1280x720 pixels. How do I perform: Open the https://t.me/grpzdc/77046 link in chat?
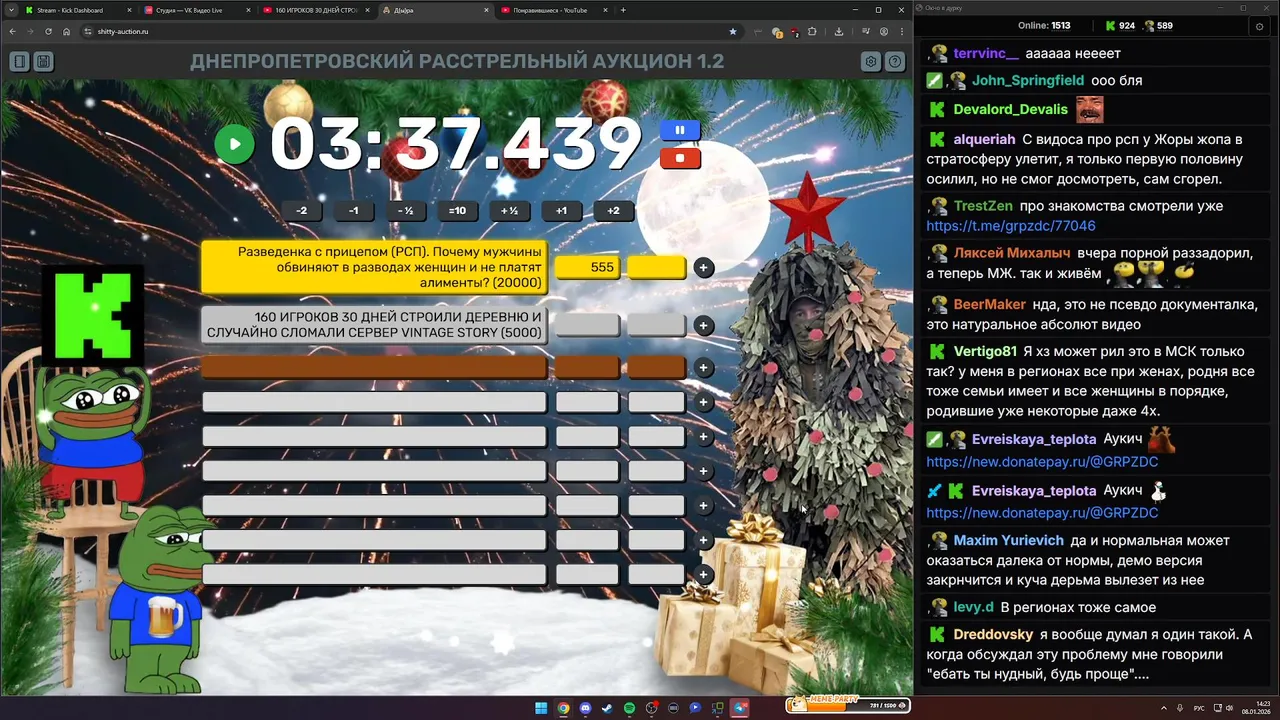pos(1010,226)
